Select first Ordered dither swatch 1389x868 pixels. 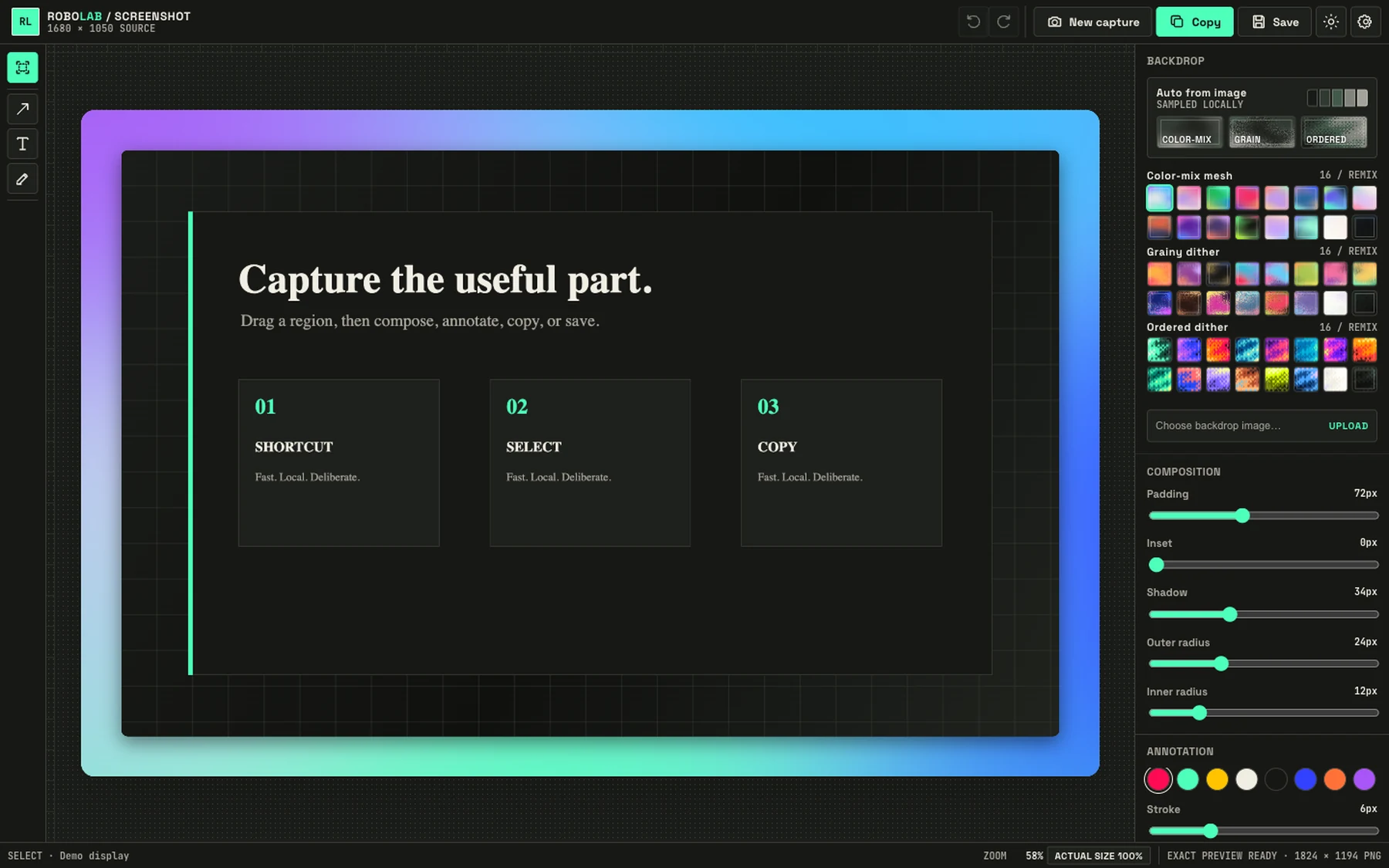point(1159,350)
